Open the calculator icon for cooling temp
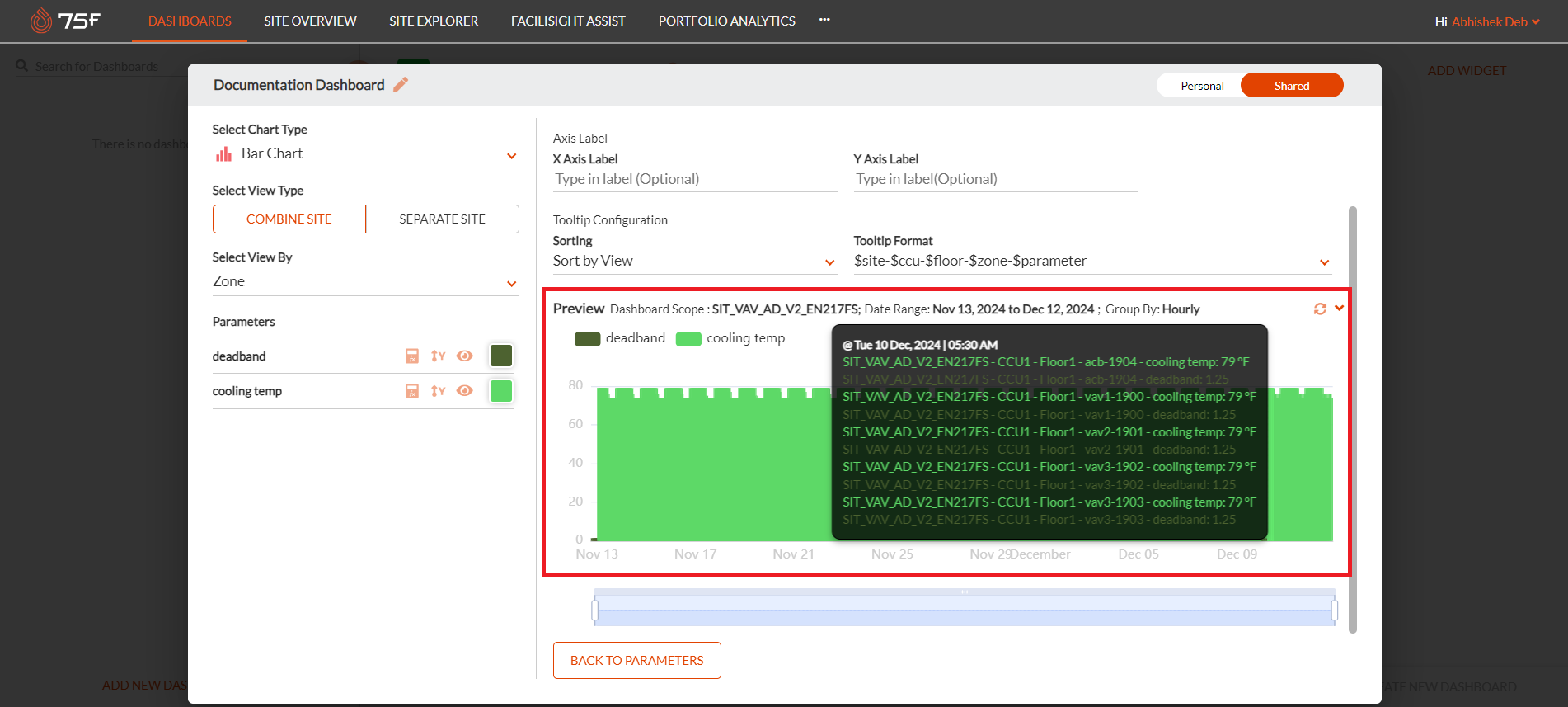The width and height of the screenshot is (1568, 707). click(412, 390)
